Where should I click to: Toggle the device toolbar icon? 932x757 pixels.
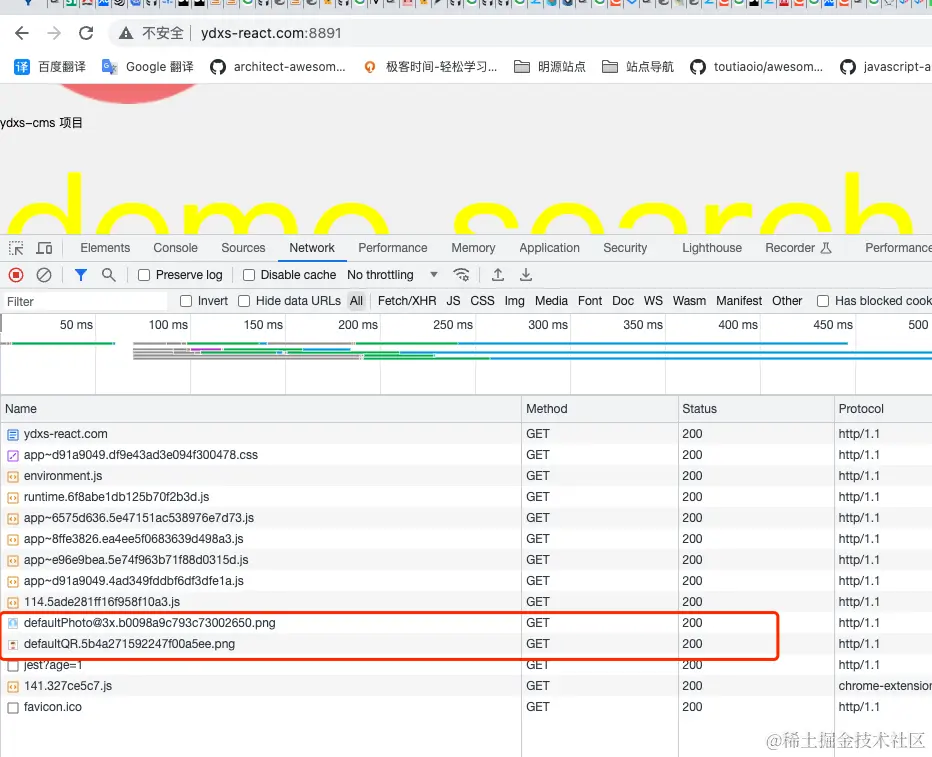click(x=45, y=248)
